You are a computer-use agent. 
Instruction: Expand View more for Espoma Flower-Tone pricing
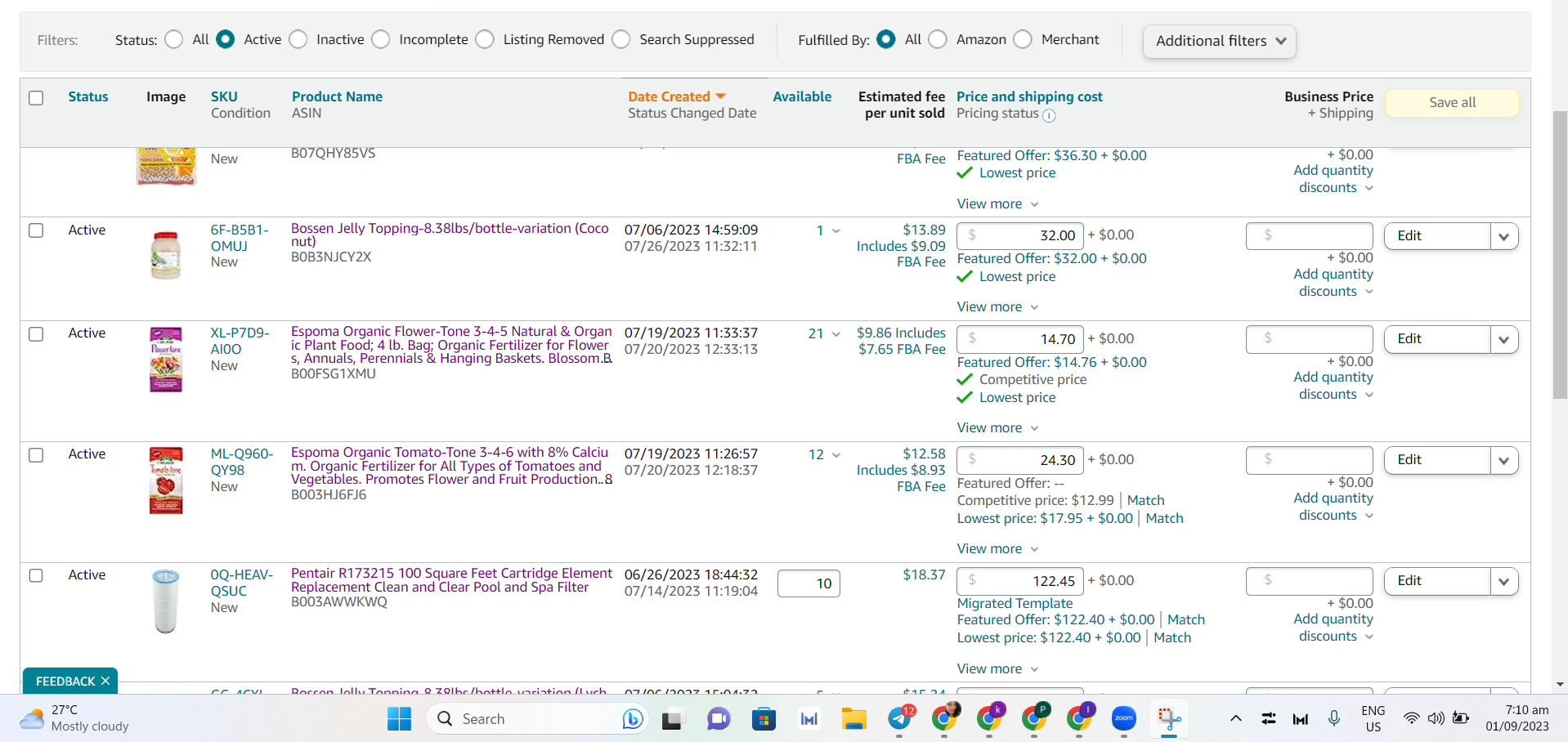(x=997, y=427)
